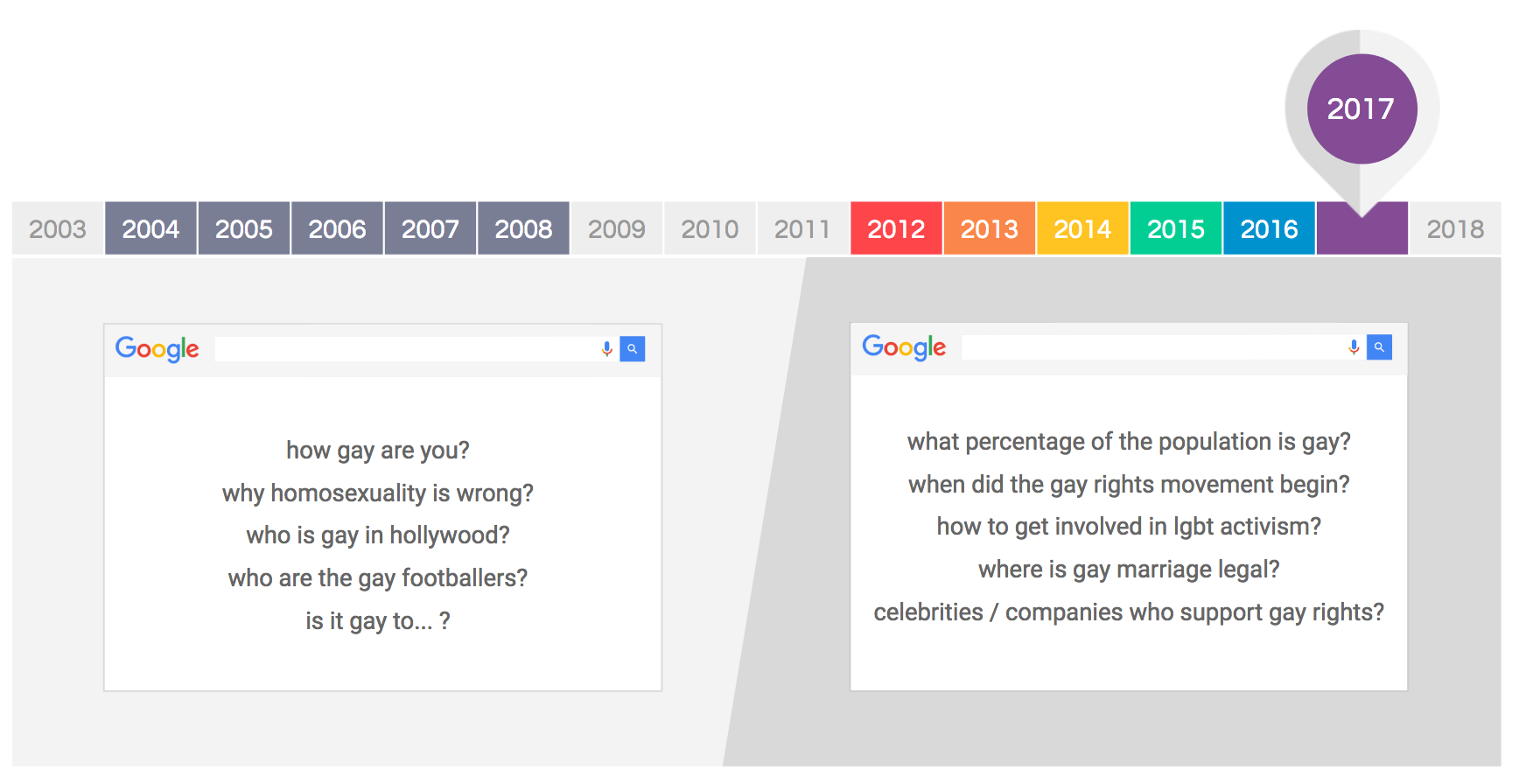Click the left Google search input field

(407, 349)
